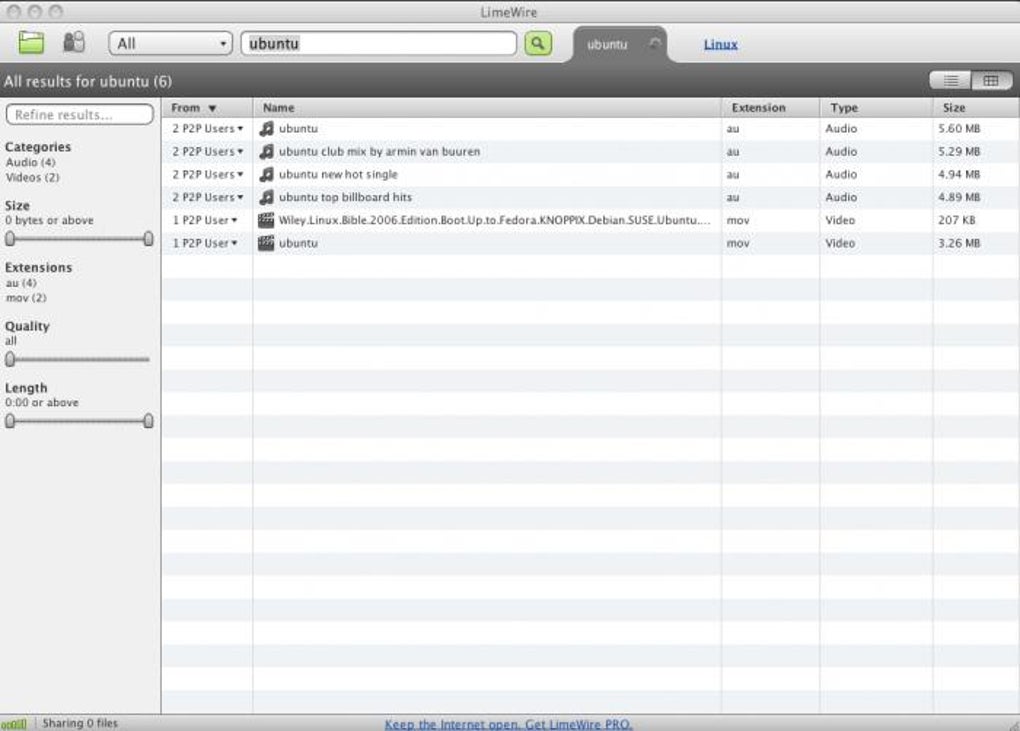The image size is (1020, 731).
Task: Select 'ubuntu new hot single' result
Action: tap(338, 174)
